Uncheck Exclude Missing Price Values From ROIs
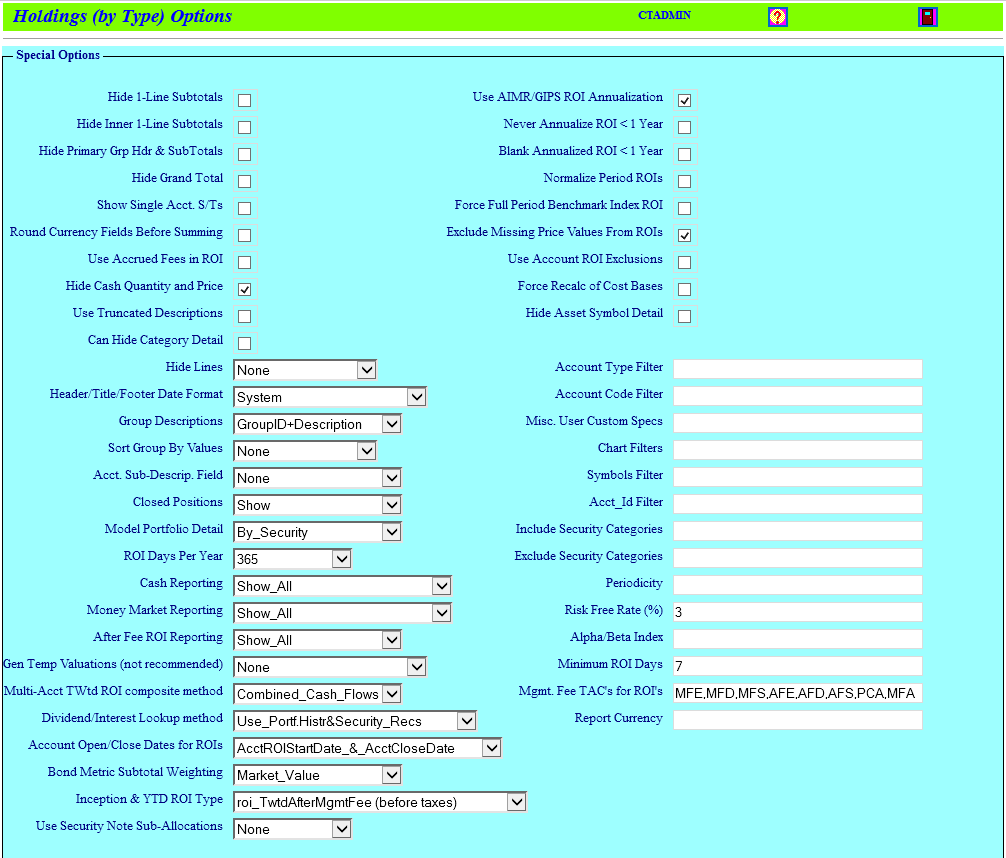The image size is (1006, 858). coord(684,234)
